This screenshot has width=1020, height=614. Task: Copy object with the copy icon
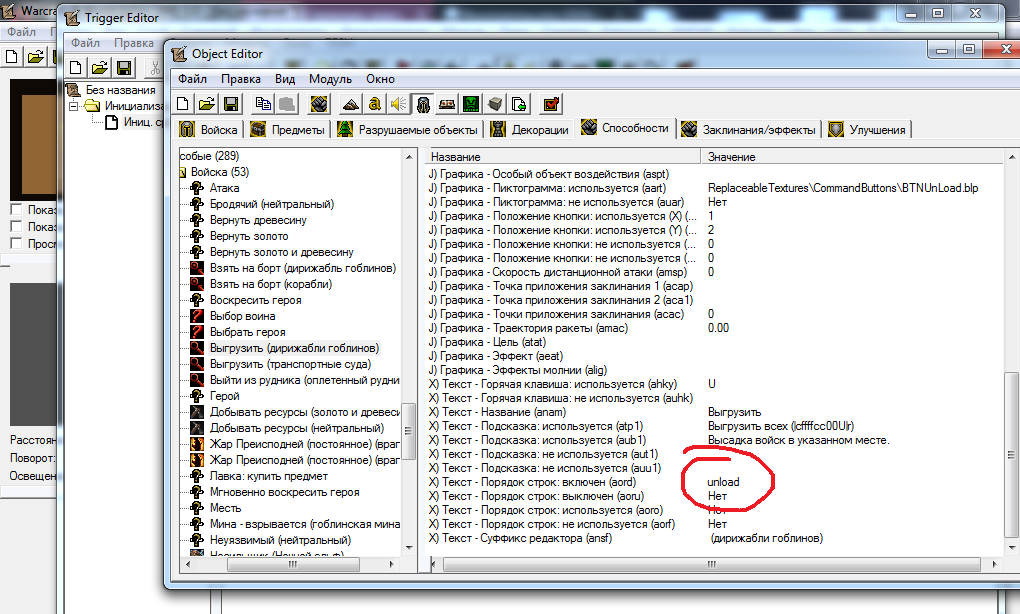point(263,104)
